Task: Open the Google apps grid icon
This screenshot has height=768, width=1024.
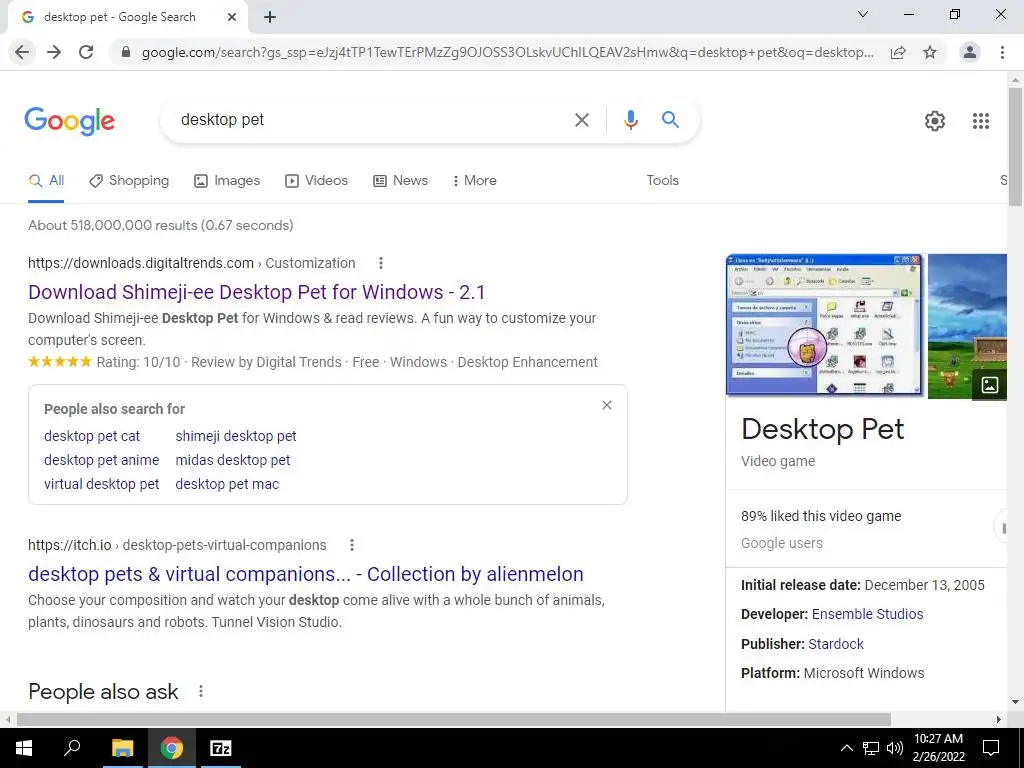Action: [981, 121]
